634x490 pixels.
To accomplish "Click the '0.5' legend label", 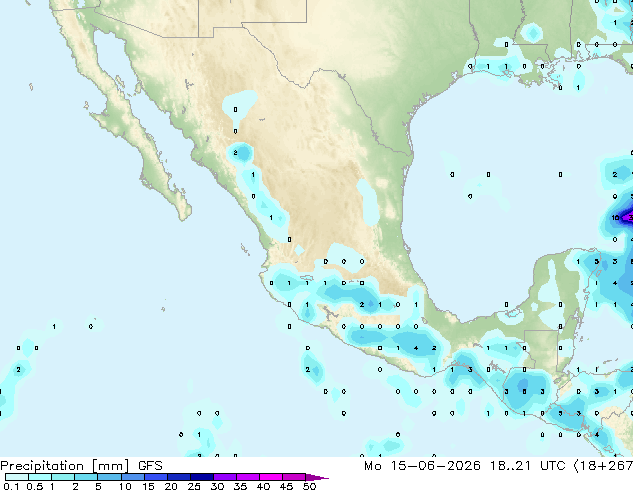I will pyautogui.click(x=35, y=486).
